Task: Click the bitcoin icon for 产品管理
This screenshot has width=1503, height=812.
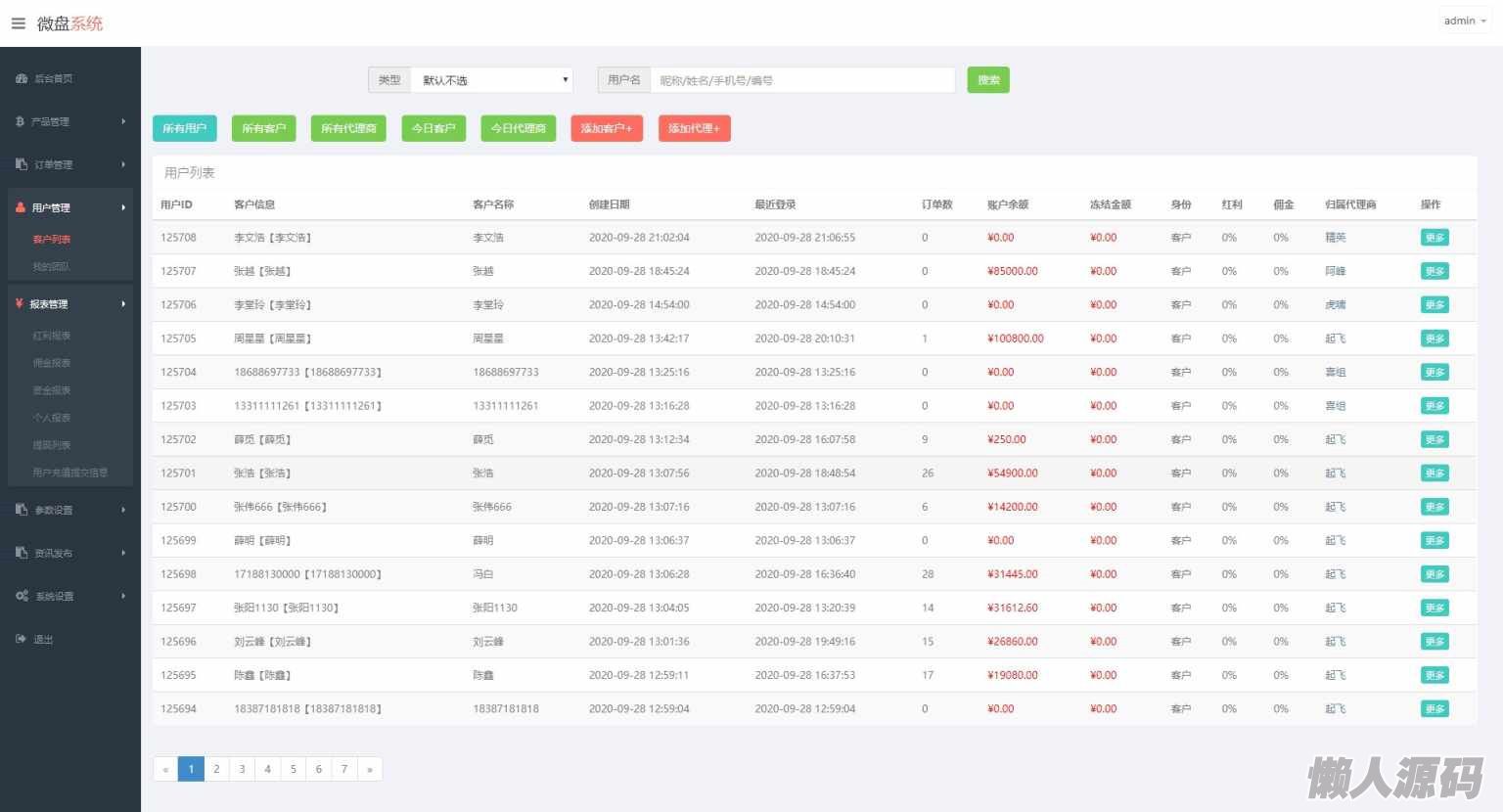Action: pyautogui.click(x=21, y=121)
